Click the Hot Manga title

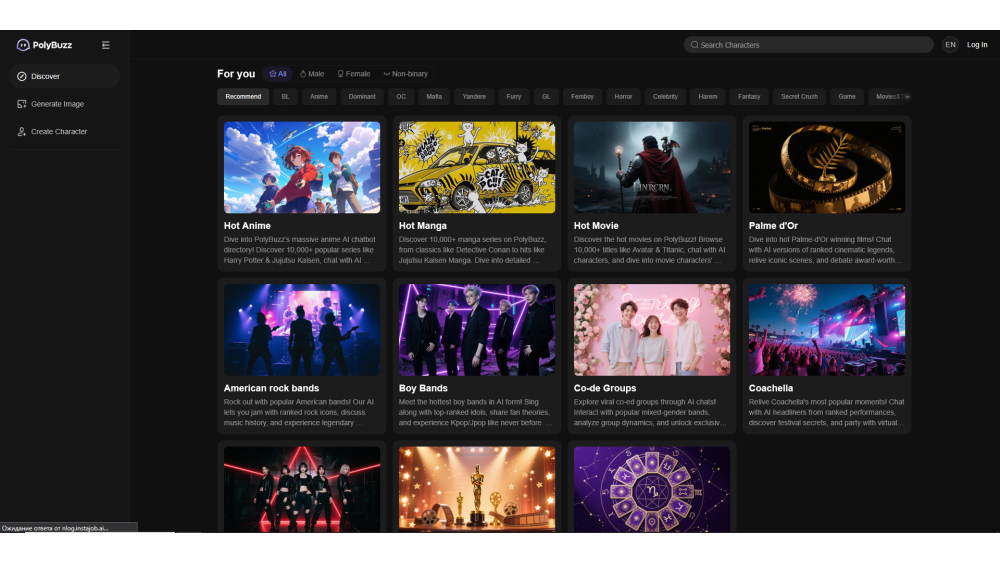(x=422, y=226)
